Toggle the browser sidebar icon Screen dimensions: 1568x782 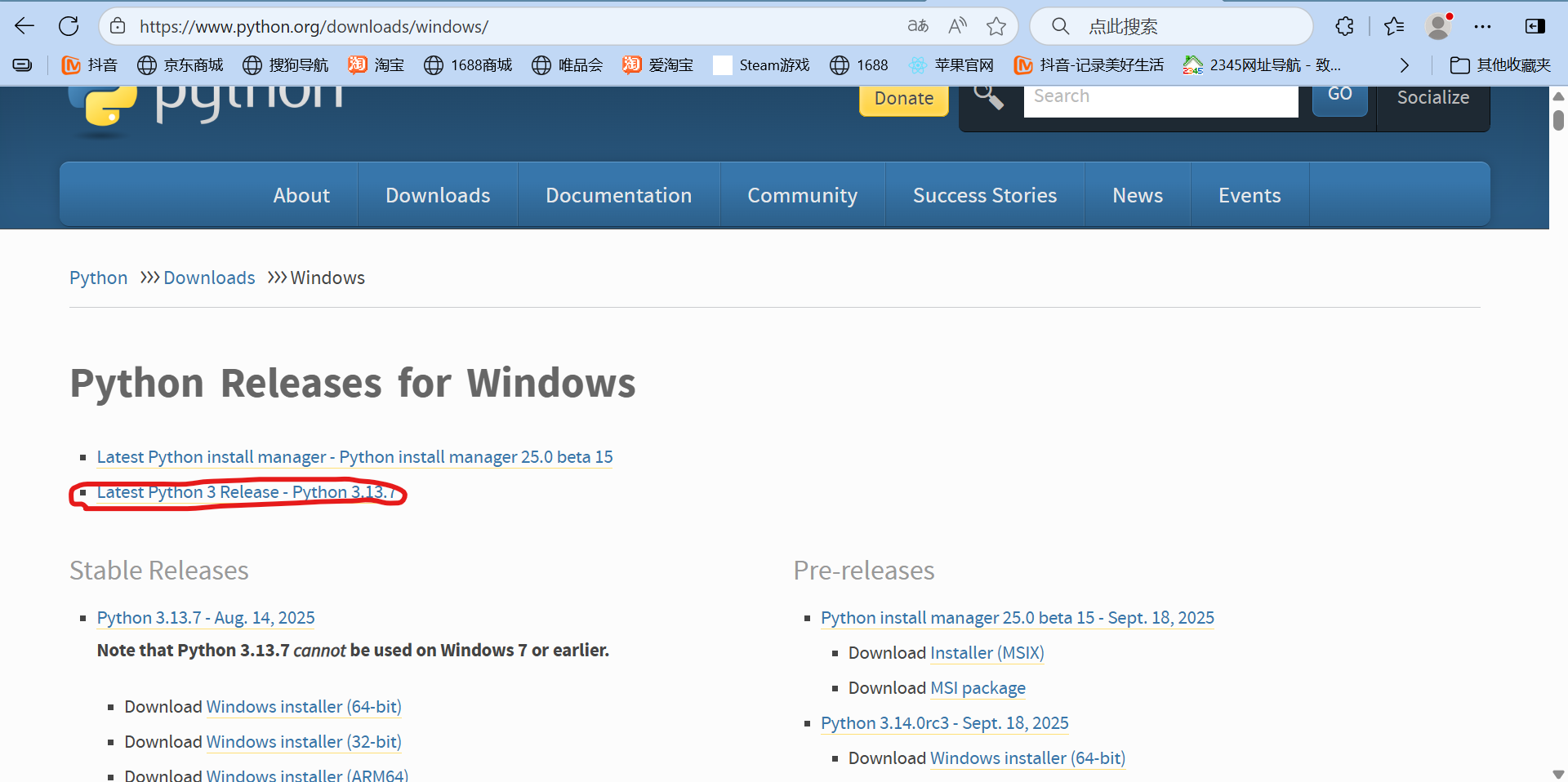coord(1535,26)
